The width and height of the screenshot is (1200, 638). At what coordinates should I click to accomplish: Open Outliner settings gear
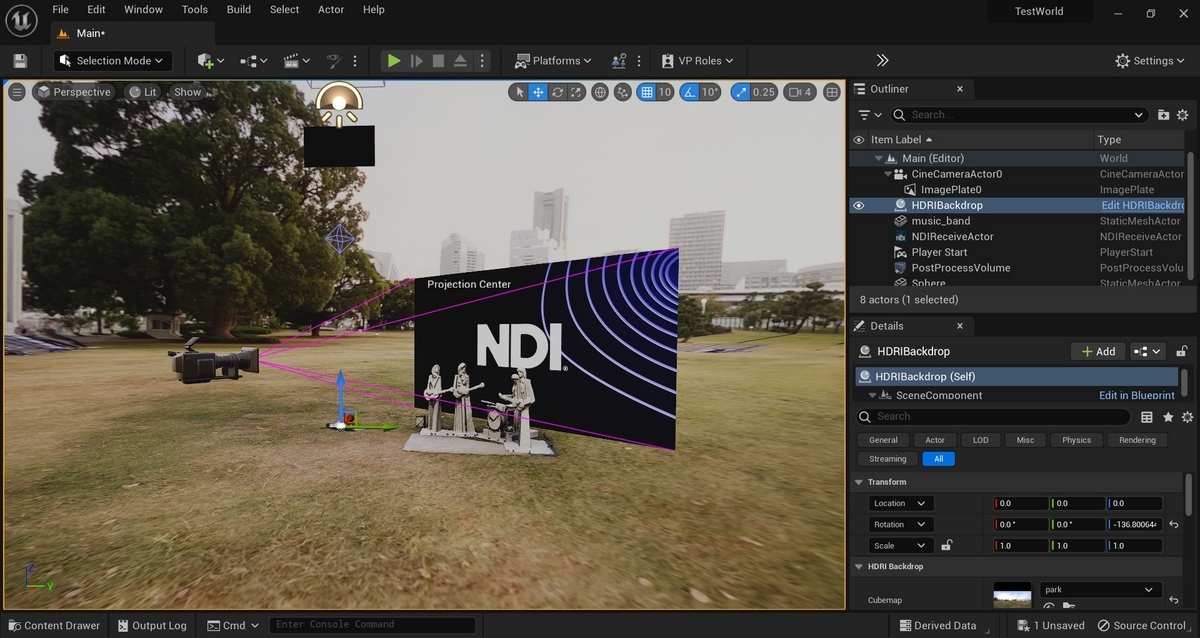coord(1183,115)
